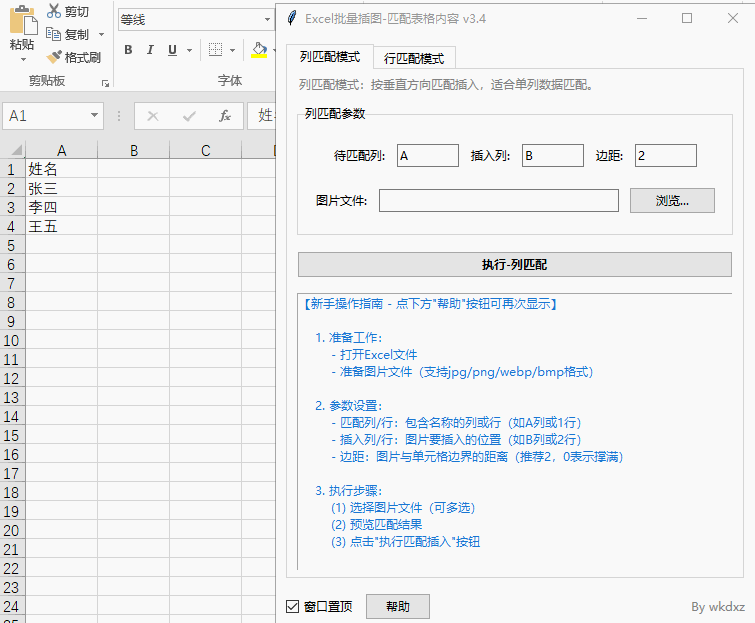Maximize the Excel批量插图 tool window

687,18
